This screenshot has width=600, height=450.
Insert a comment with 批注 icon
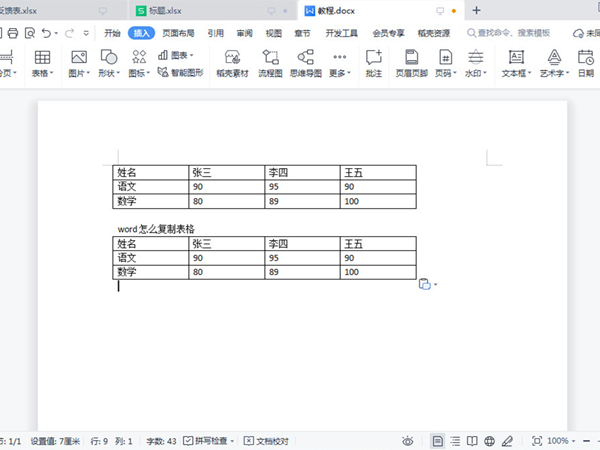pyautogui.click(x=374, y=63)
